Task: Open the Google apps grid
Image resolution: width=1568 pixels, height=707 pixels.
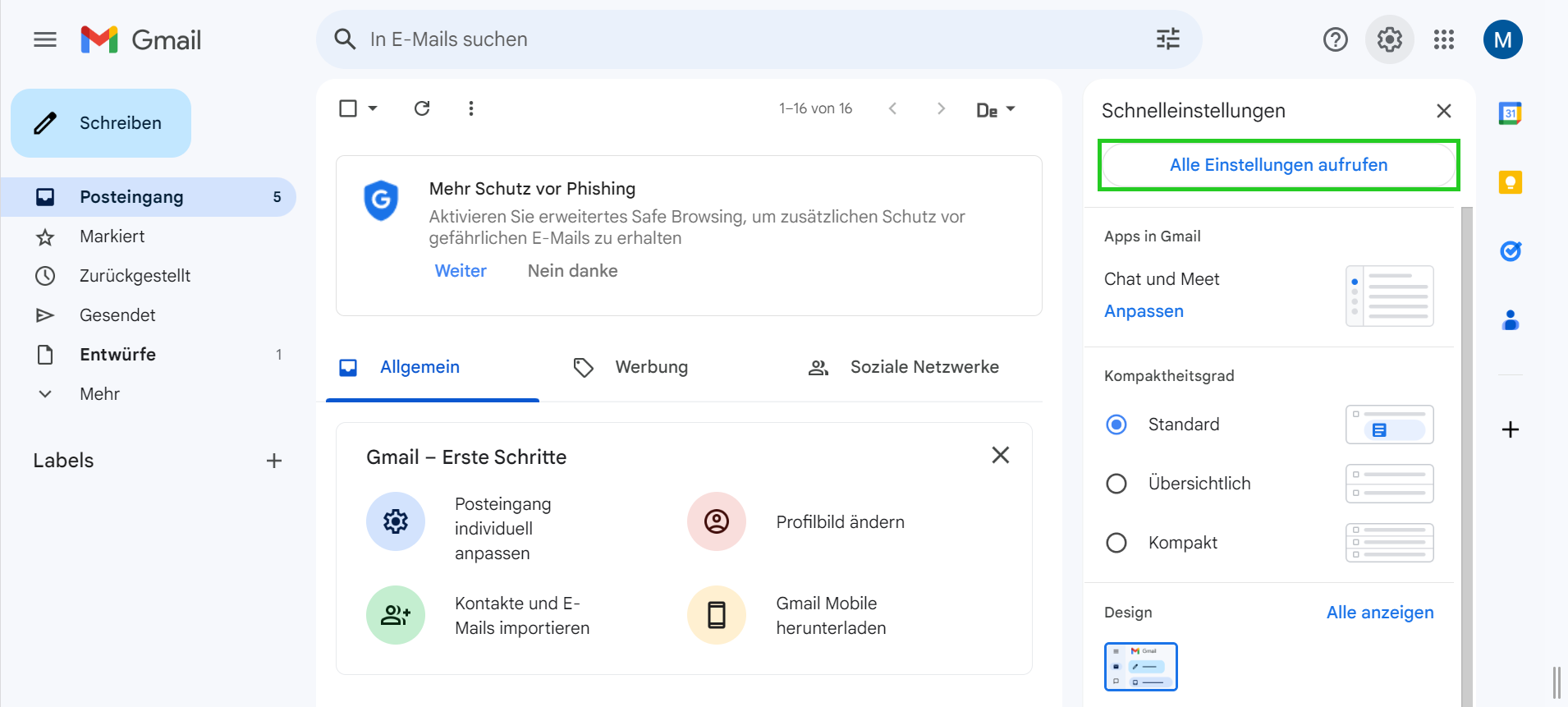Action: 1444,39
